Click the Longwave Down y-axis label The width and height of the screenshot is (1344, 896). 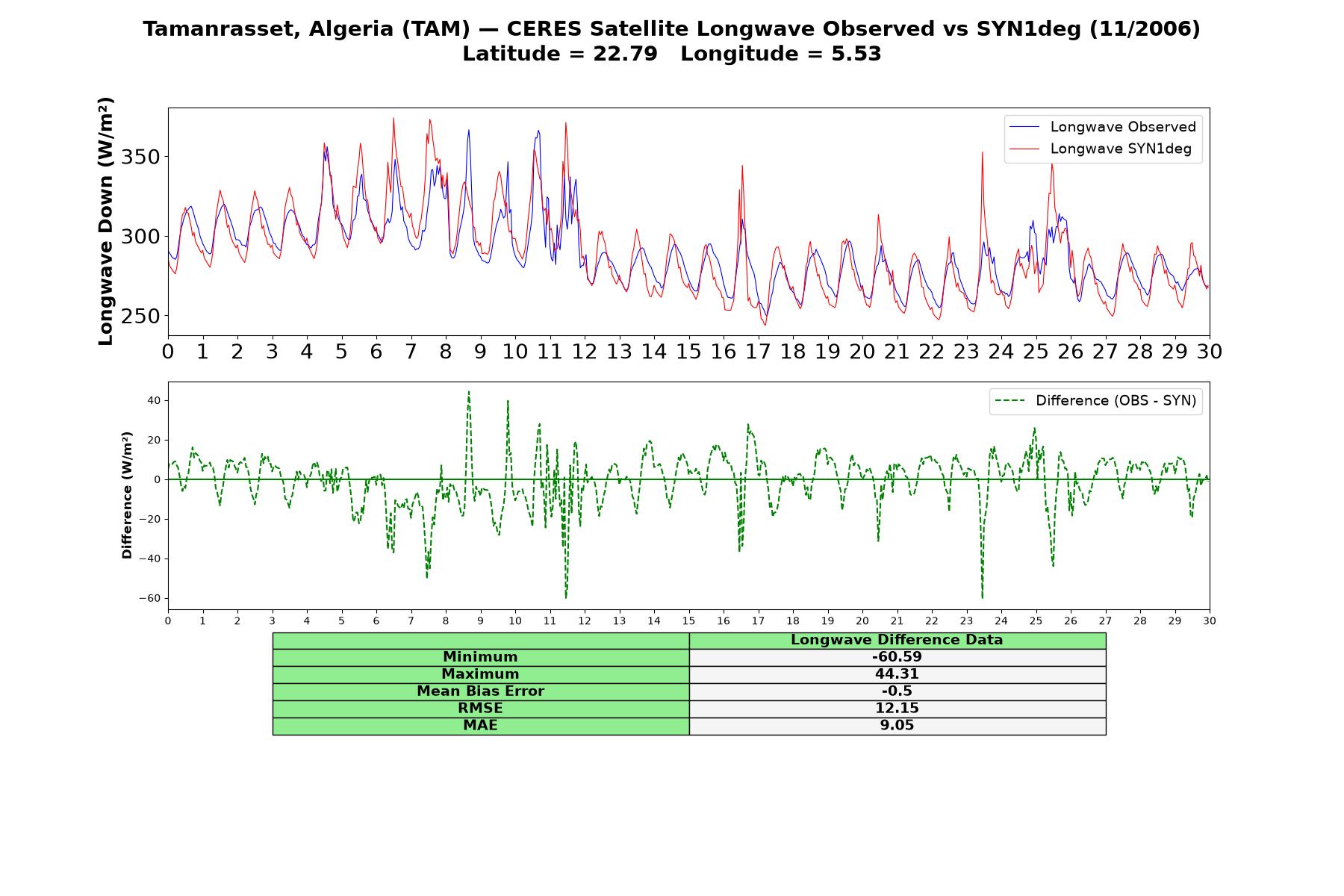click(106, 221)
